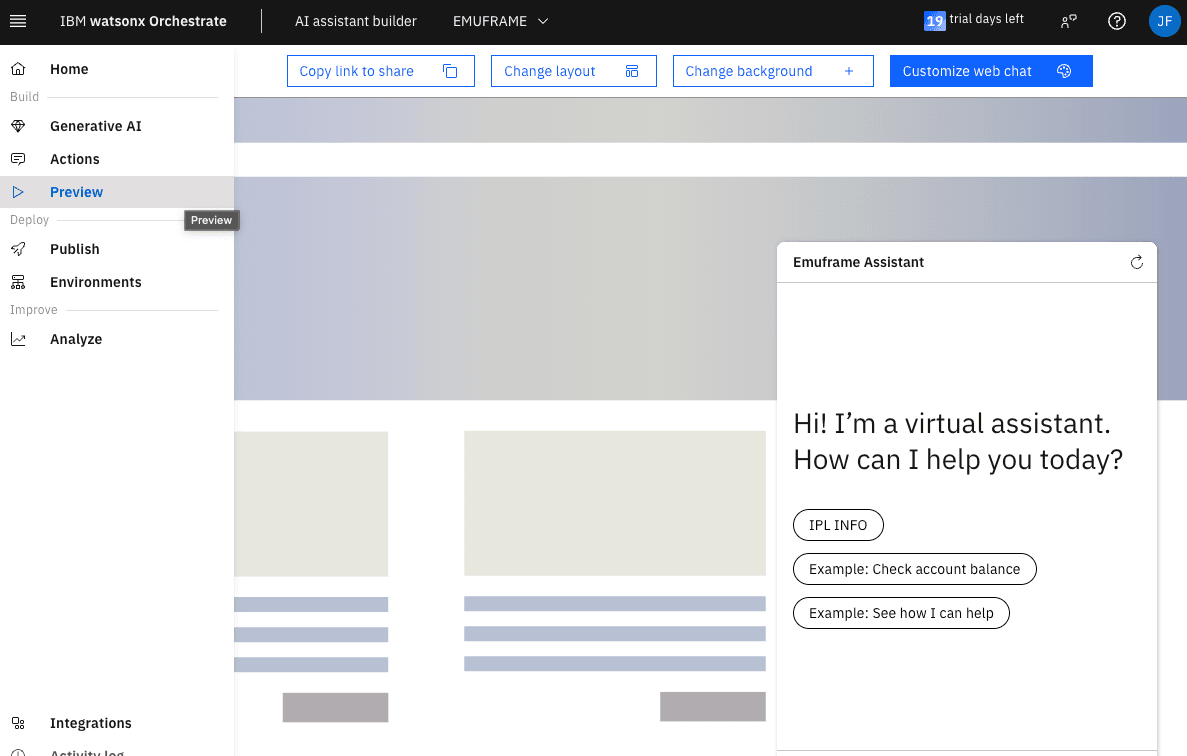Click the Analyze chart icon
The width and height of the screenshot is (1187, 756).
click(x=18, y=339)
